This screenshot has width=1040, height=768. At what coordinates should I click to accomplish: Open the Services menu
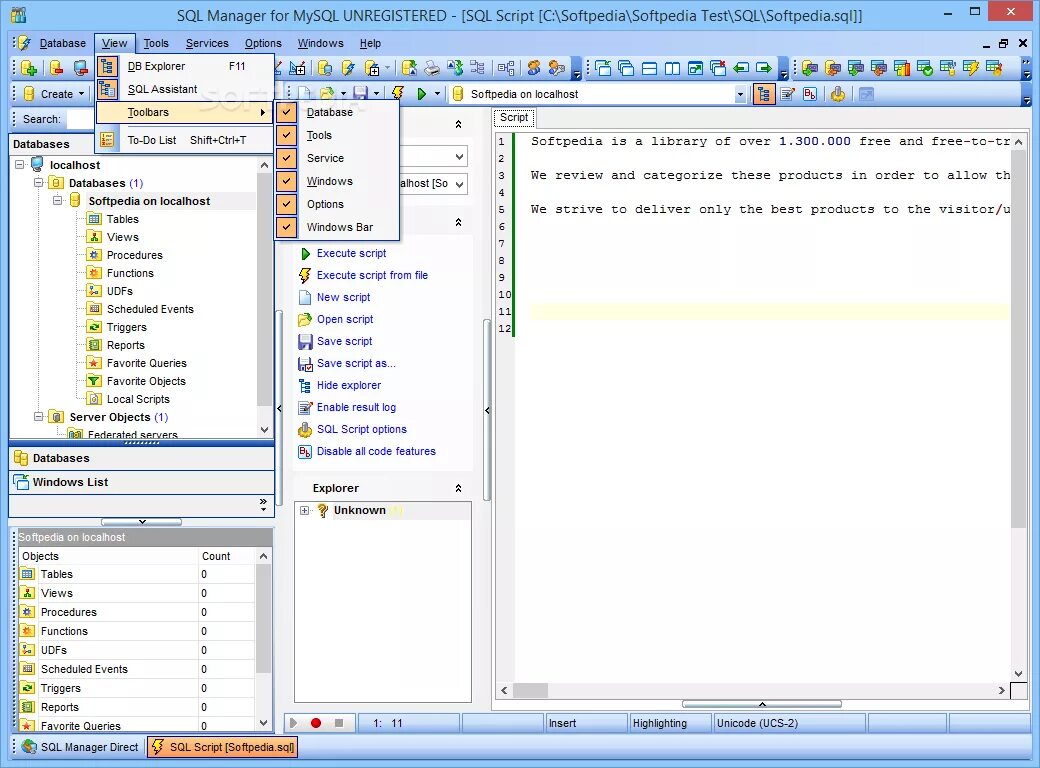pyautogui.click(x=207, y=43)
